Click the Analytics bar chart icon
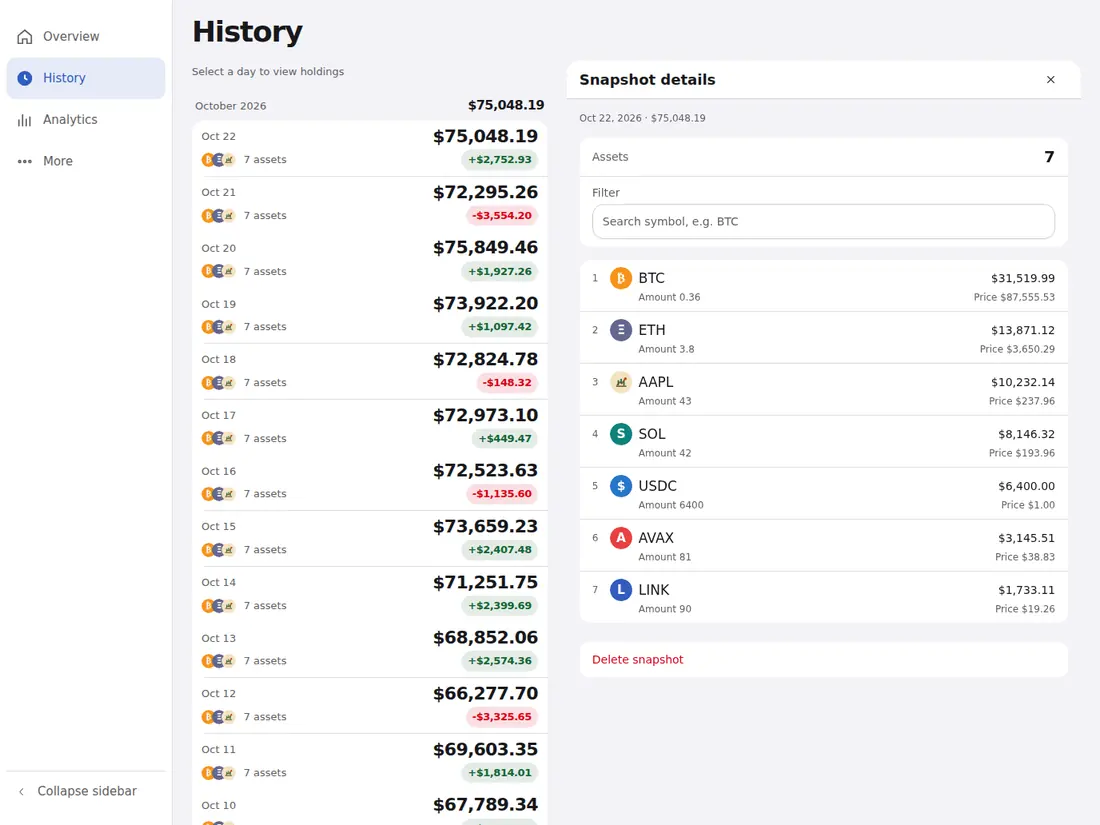 25,120
